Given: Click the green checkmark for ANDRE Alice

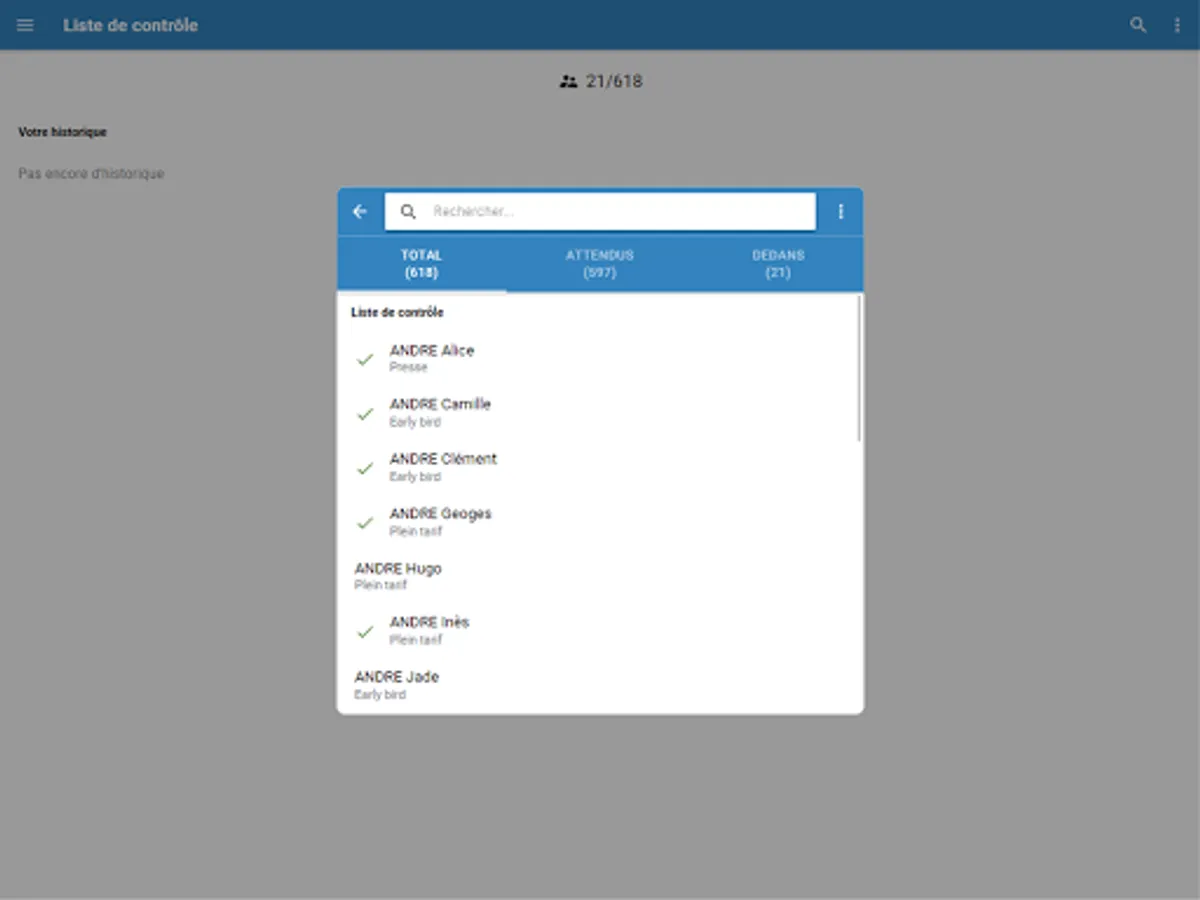Looking at the screenshot, I should tap(365, 359).
